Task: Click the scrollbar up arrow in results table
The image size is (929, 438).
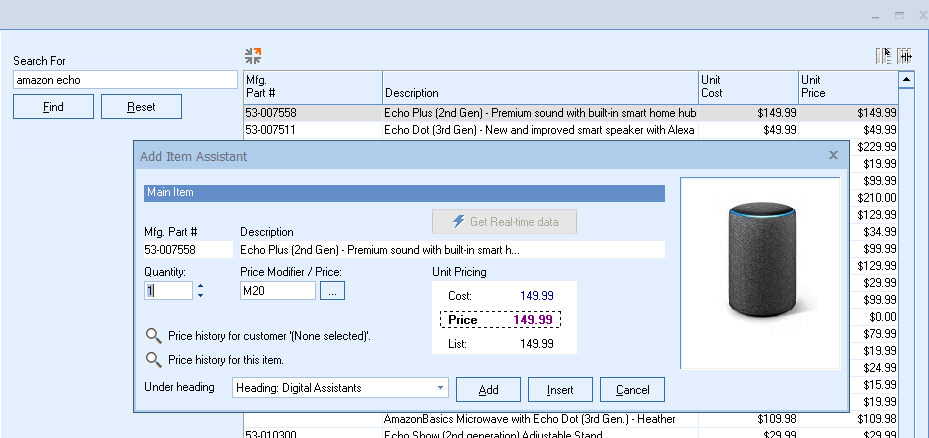Action: pos(907,79)
